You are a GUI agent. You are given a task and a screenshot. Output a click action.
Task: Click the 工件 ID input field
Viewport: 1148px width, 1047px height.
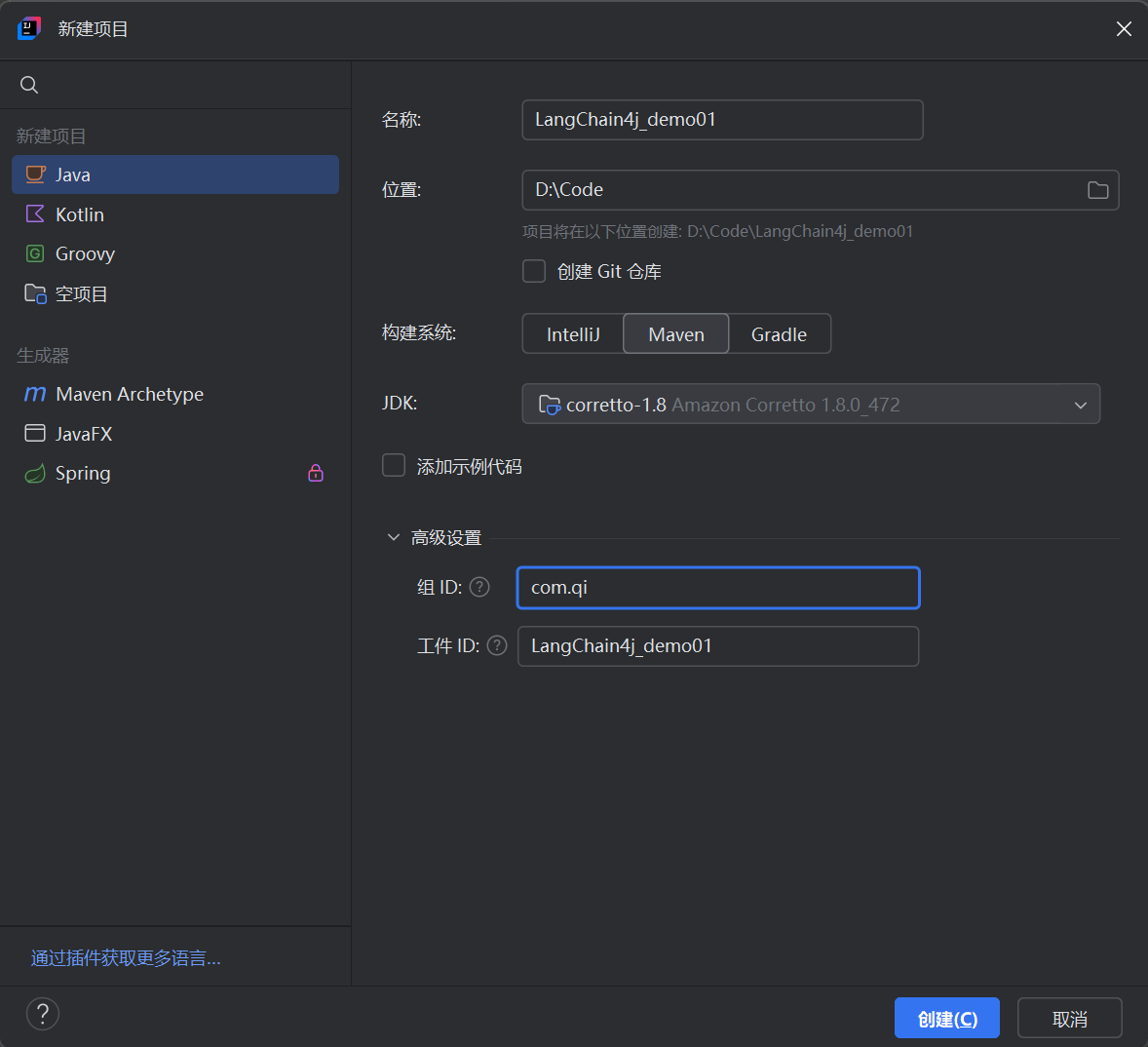click(718, 645)
